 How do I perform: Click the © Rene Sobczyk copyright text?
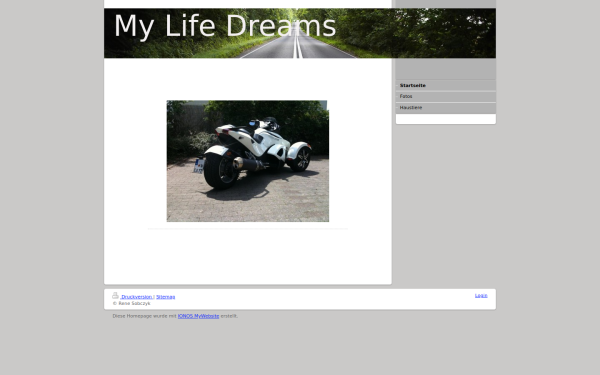(x=132, y=303)
